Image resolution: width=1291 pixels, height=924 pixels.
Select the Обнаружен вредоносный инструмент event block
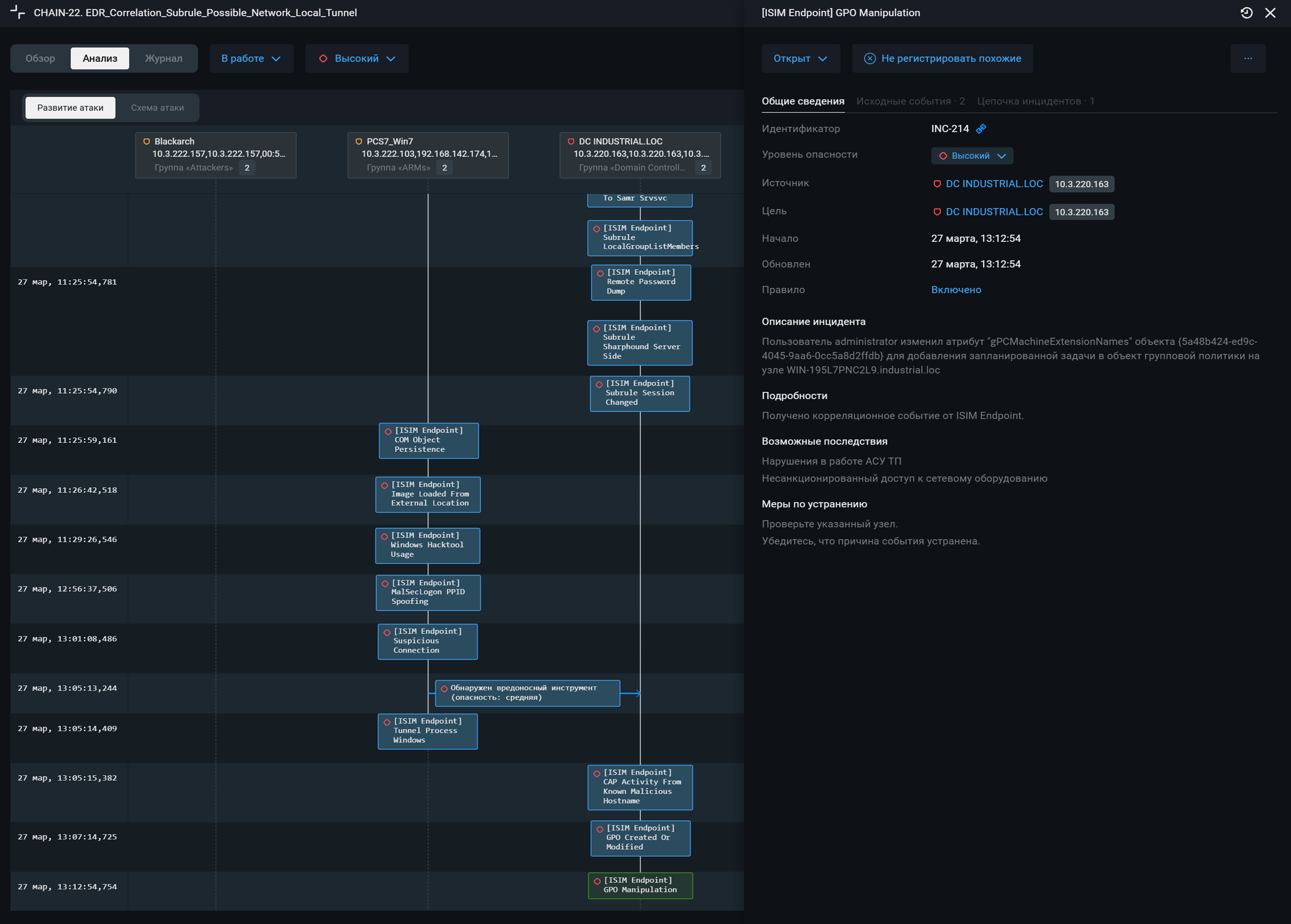point(527,693)
